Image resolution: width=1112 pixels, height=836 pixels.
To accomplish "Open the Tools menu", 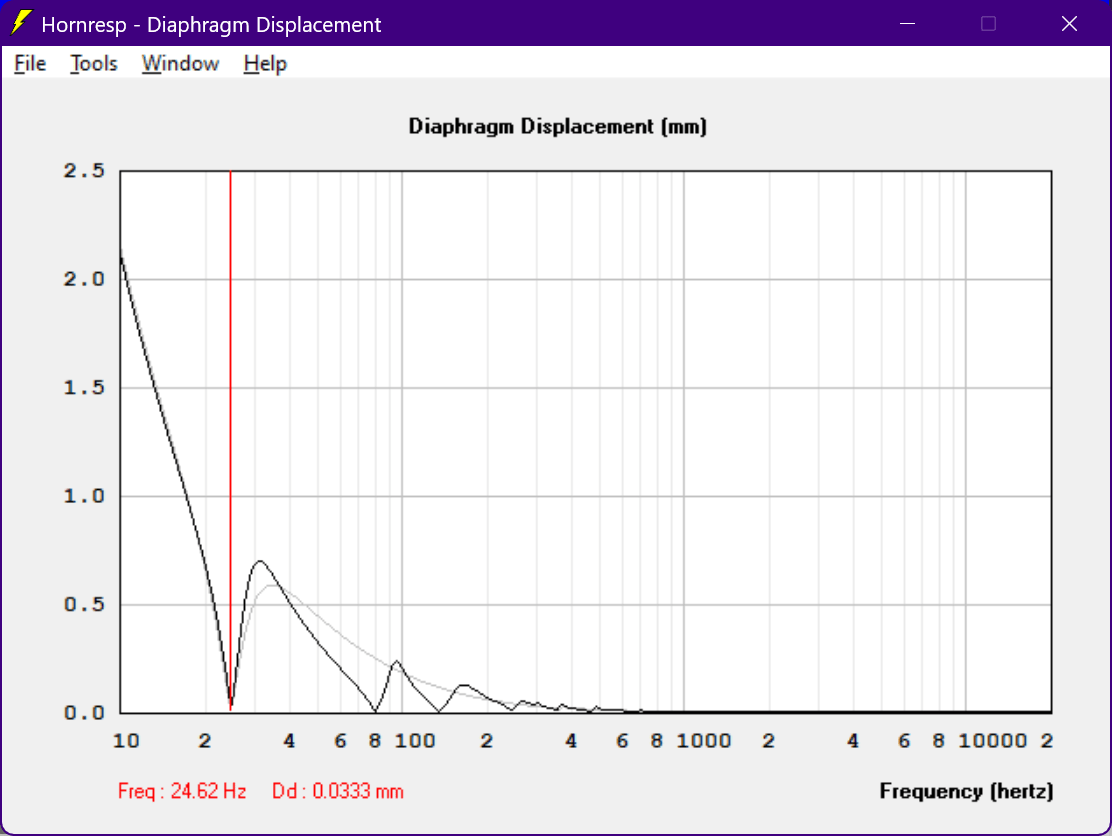I will coord(94,64).
